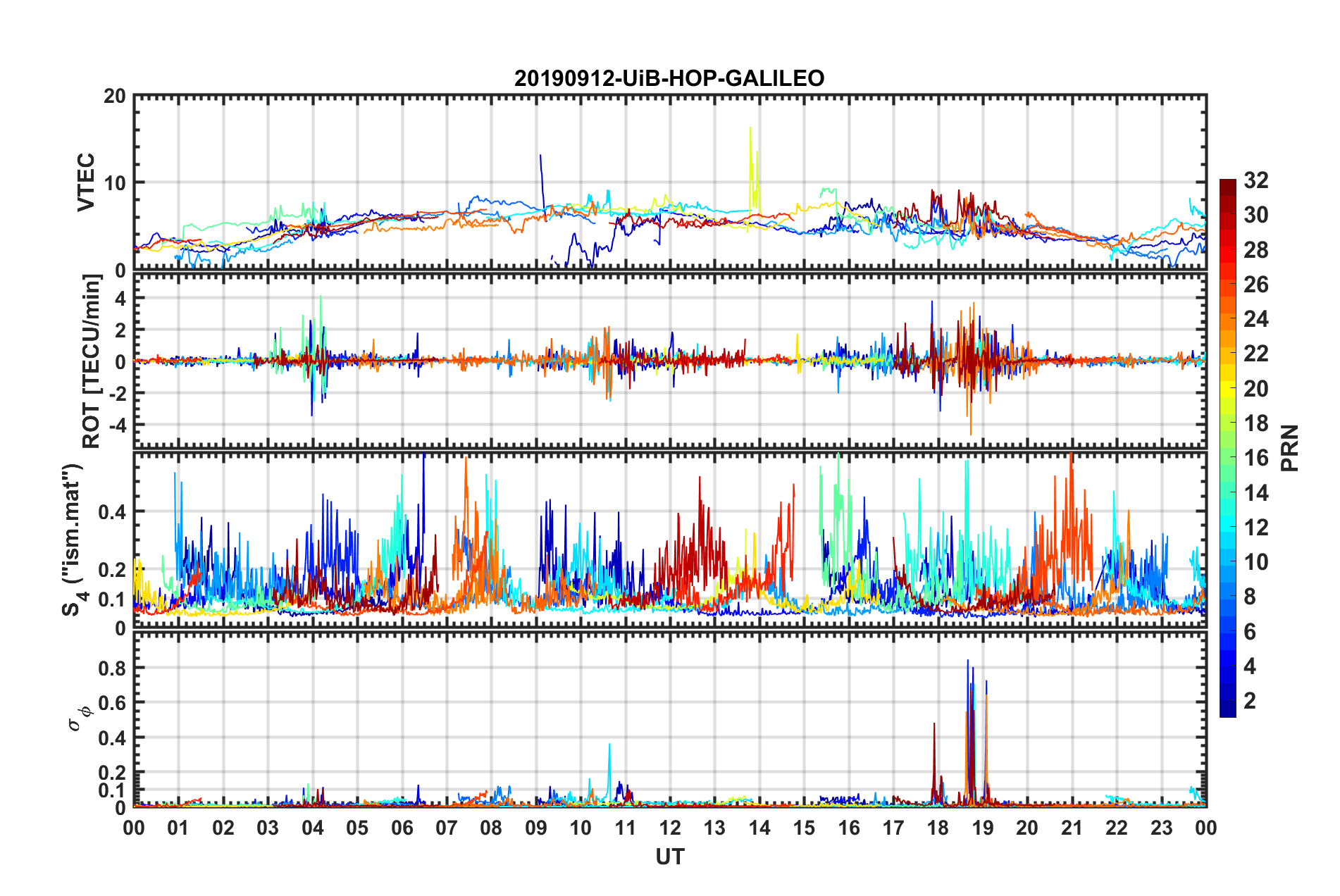Select UT axis hour label 19

983,828
